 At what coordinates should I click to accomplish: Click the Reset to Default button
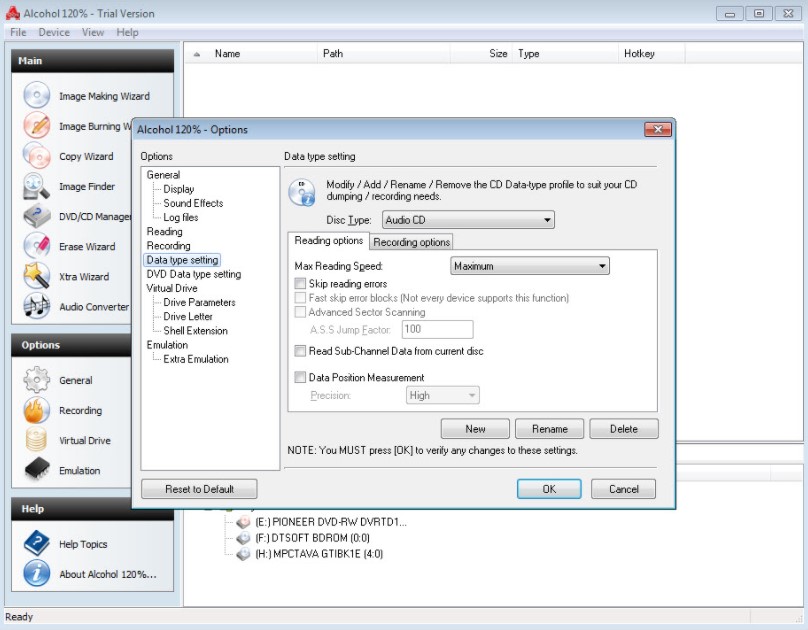tap(199, 489)
